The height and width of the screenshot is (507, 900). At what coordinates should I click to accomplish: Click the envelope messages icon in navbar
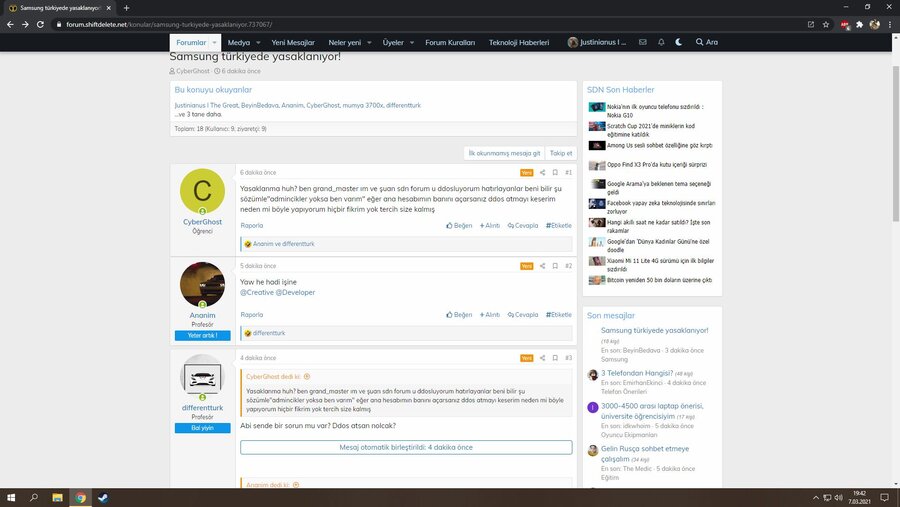tap(643, 42)
